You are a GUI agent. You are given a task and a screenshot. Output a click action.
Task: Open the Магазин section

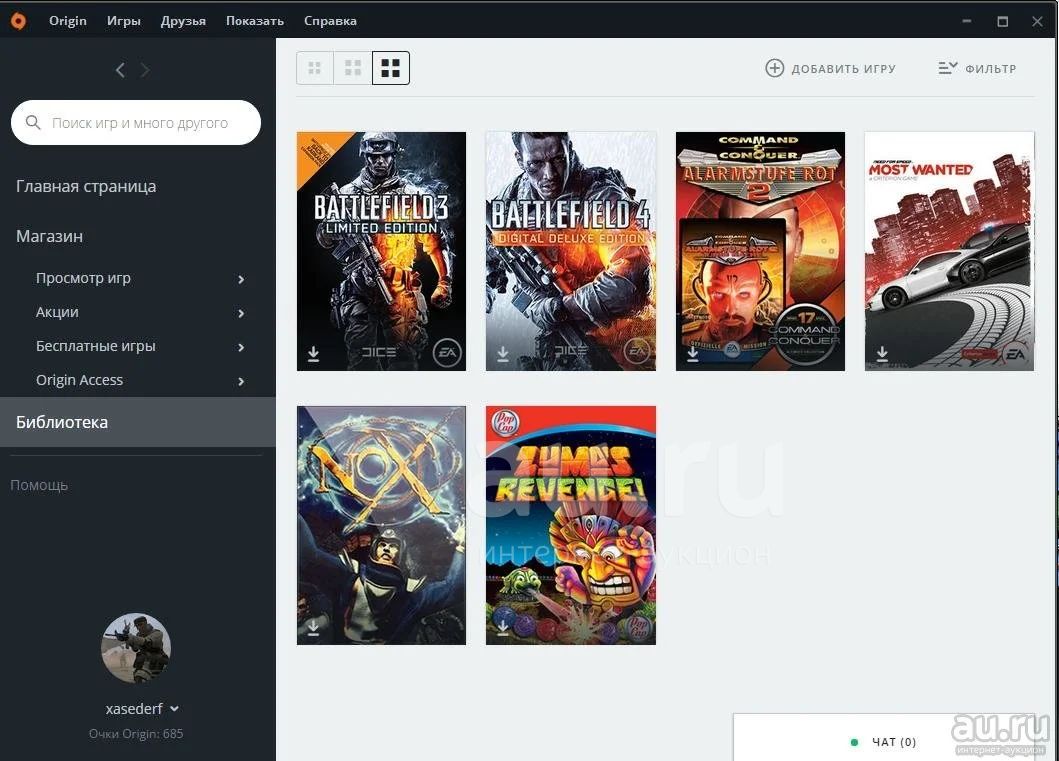pos(49,236)
